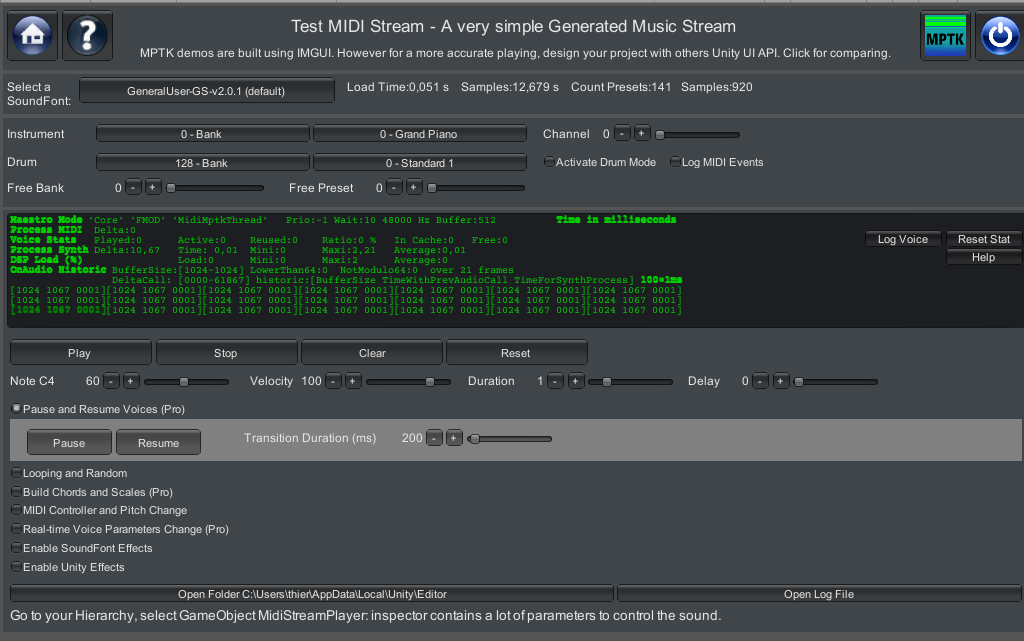Click the Play button
The width and height of the screenshot is (1024, 641).
(x=80, y=353)
